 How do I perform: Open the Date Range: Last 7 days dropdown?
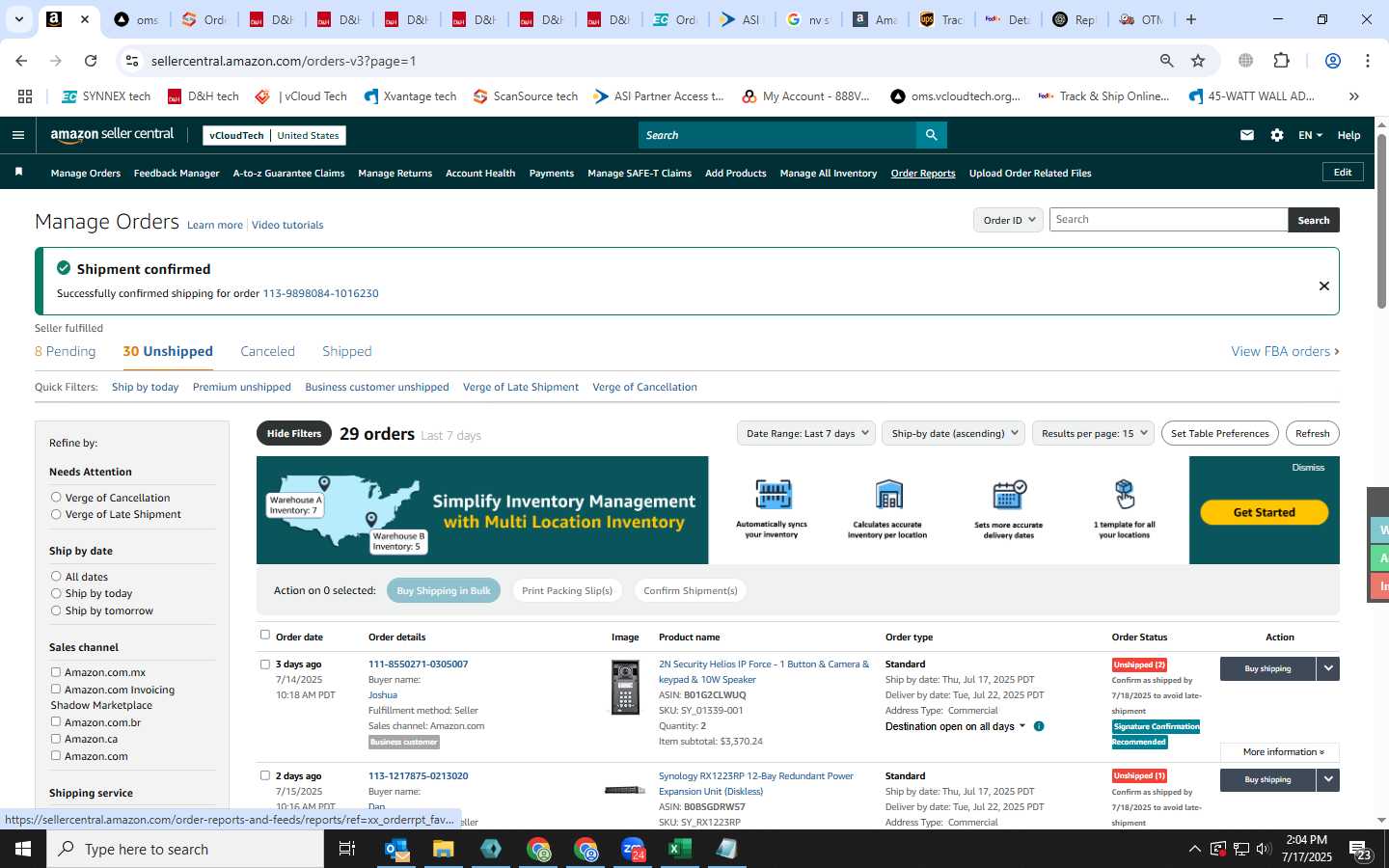tap(806, 433)
